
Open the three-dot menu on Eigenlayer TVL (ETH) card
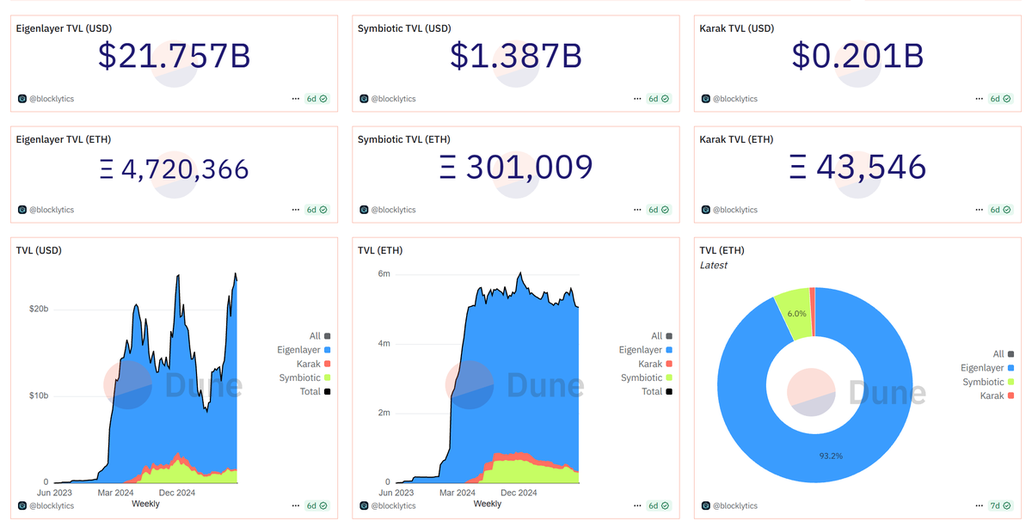point(296,210)
